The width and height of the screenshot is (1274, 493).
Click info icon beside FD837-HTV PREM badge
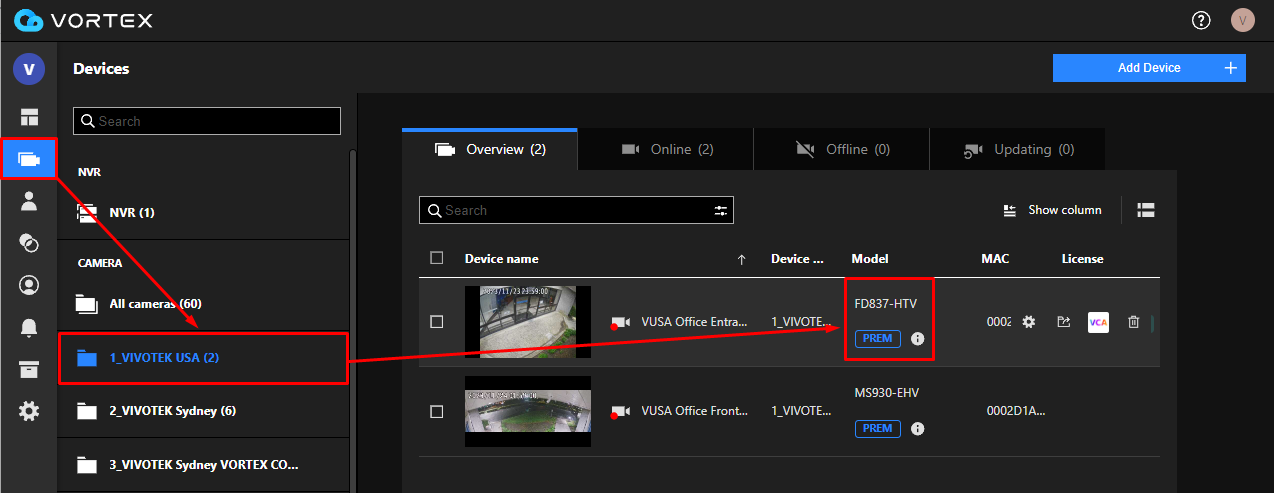pos(918,339)
